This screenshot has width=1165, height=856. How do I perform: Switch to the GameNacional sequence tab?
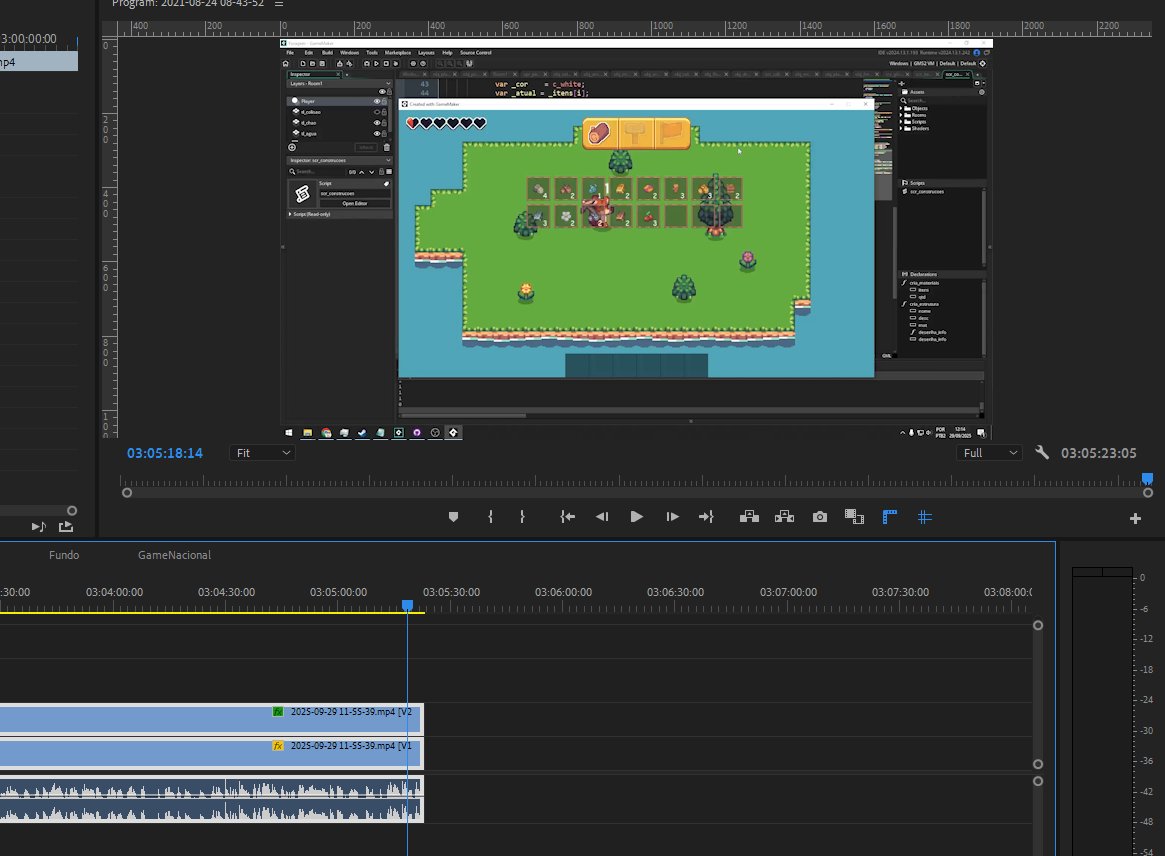pyautogui.click(x=174, y=555)
